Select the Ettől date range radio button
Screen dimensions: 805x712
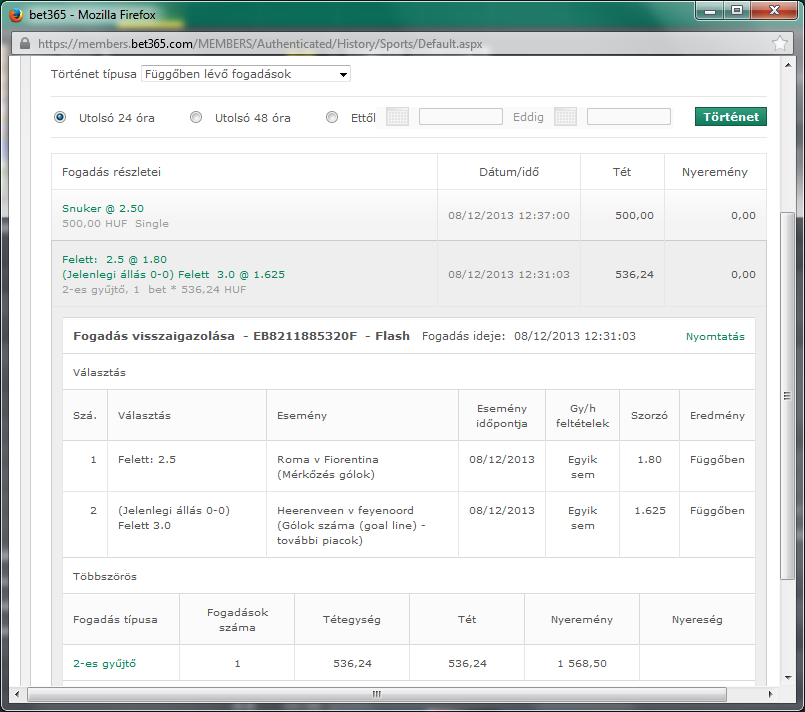pos(332,117)
